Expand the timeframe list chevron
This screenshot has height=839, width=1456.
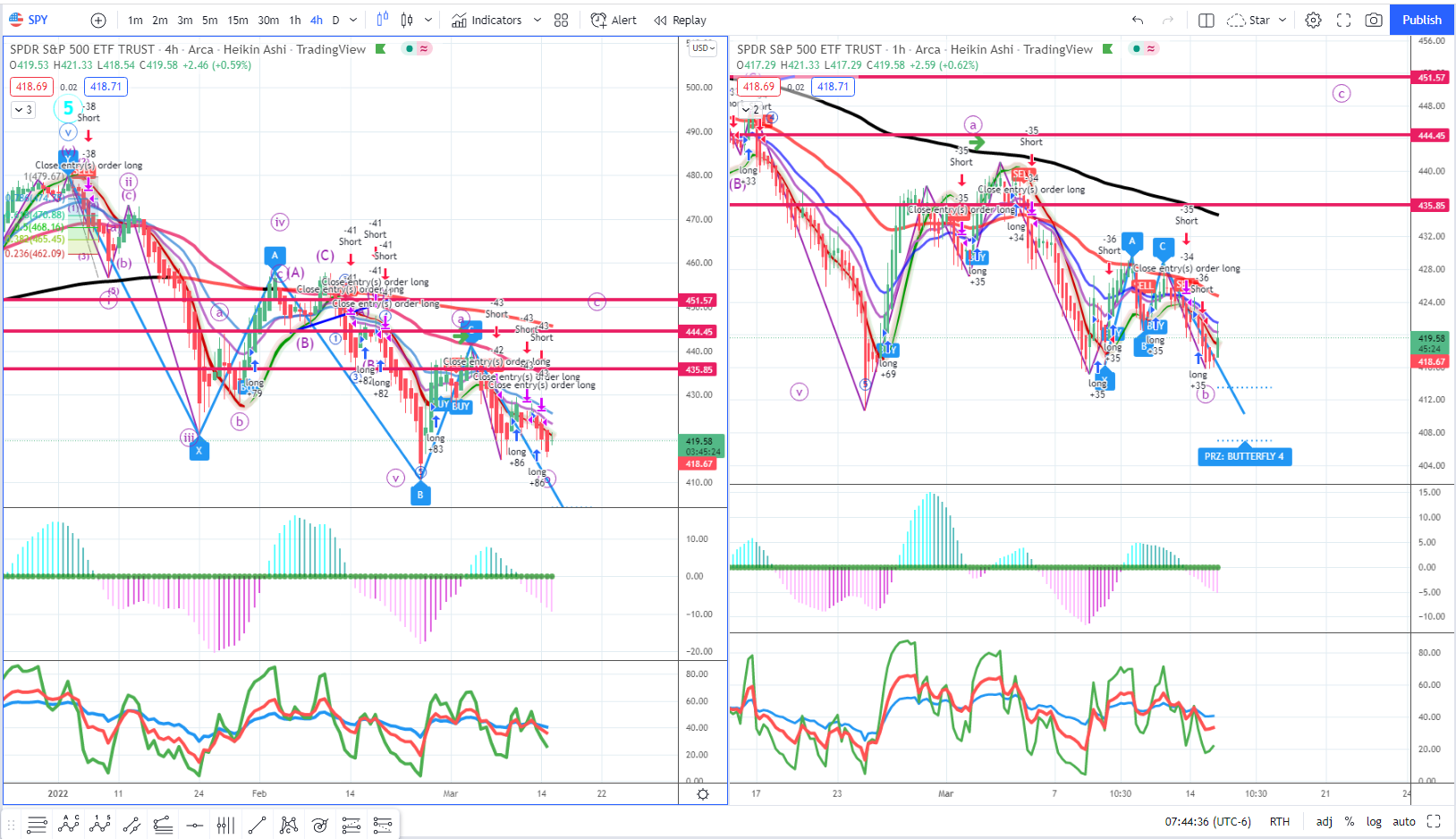tap(353, 20)
